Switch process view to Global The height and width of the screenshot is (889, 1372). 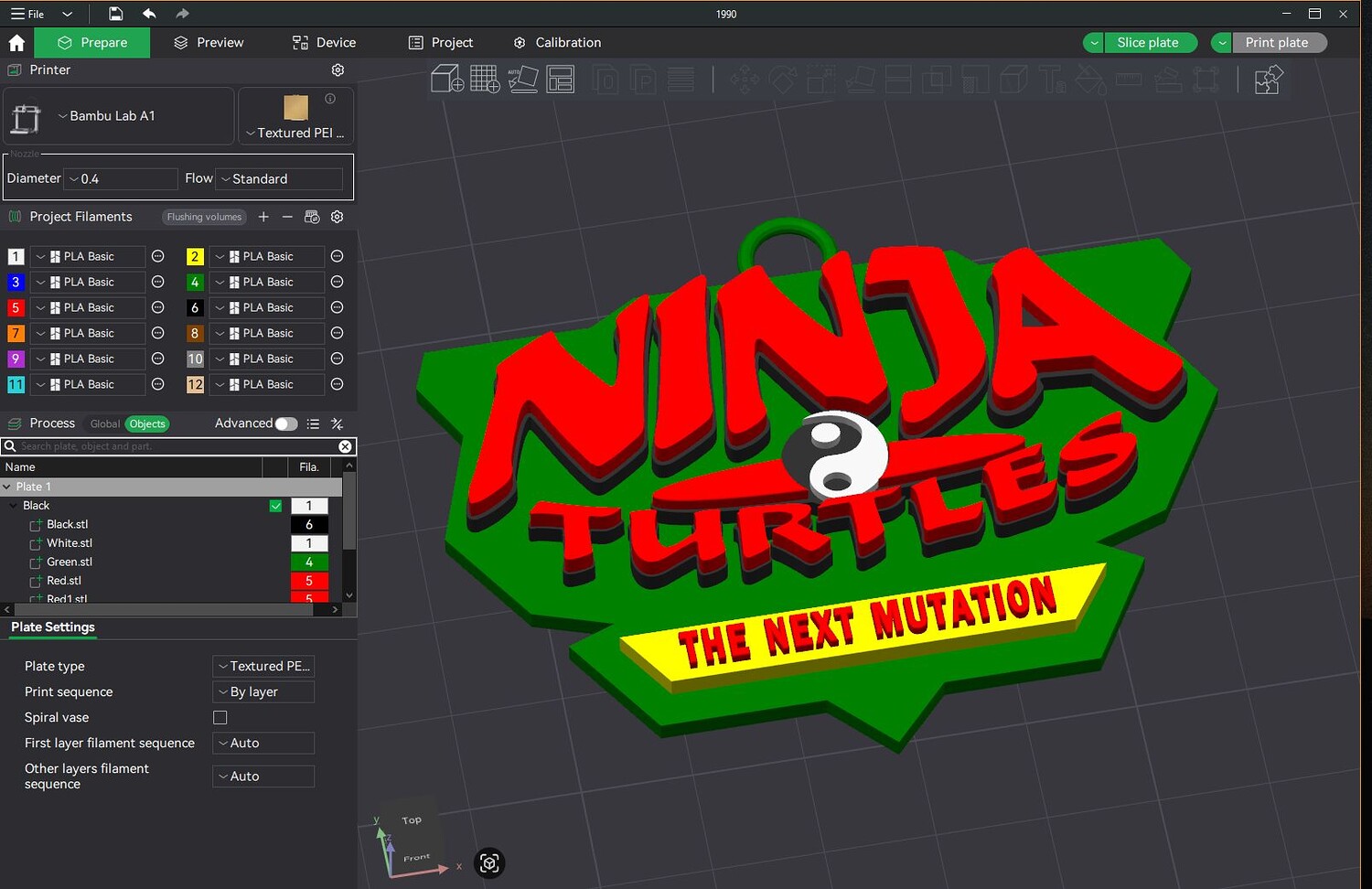point(104,423)
